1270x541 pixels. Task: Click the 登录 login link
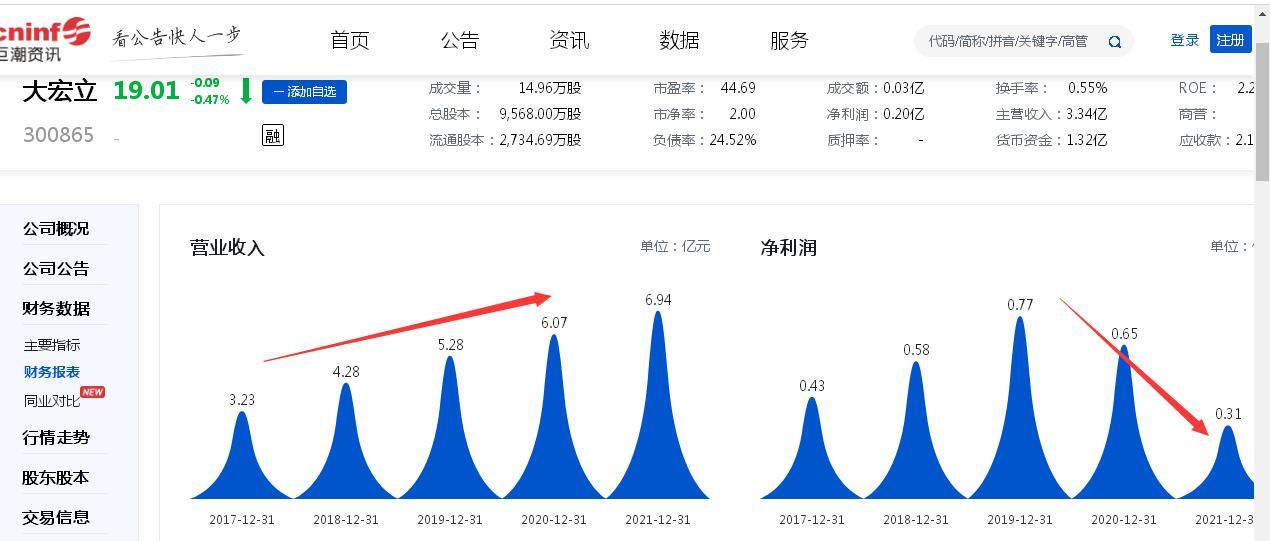pos(1184,40)
